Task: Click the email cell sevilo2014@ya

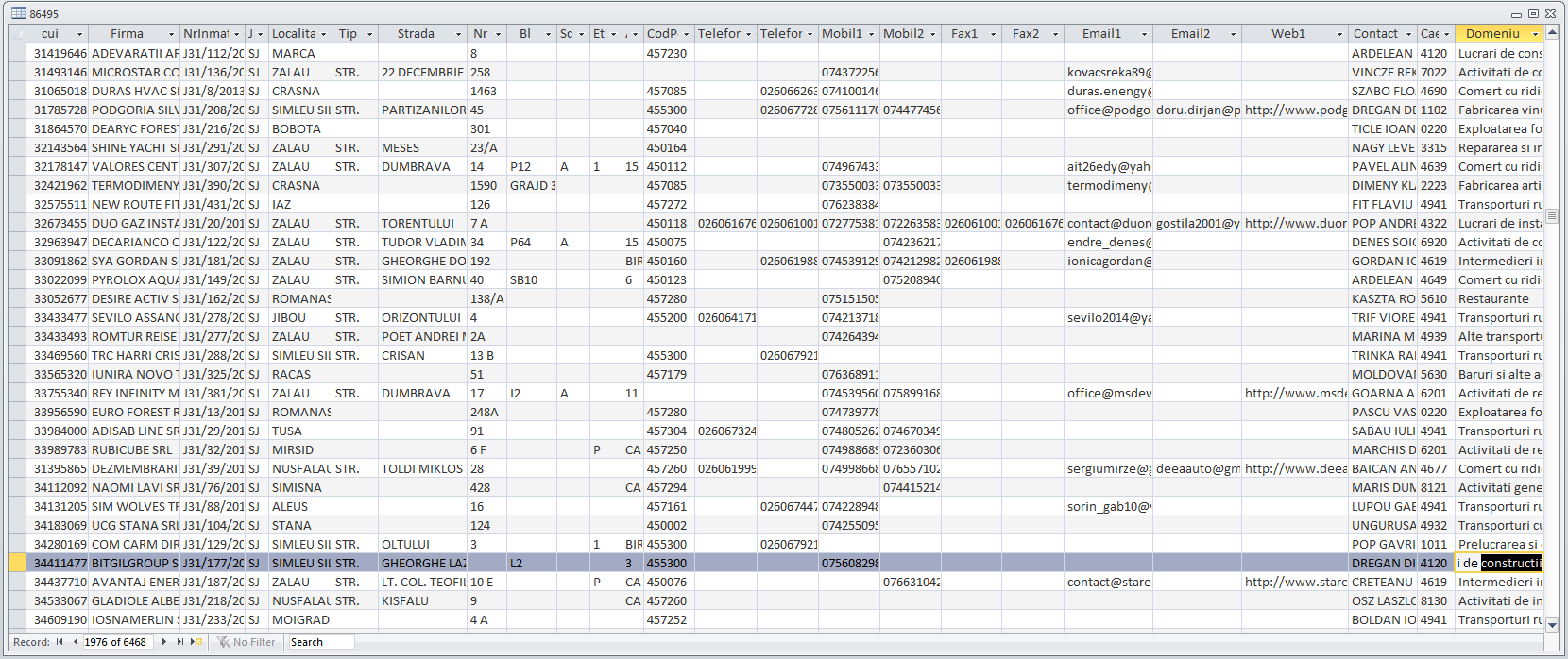Action: click(x=1108, y=318)
